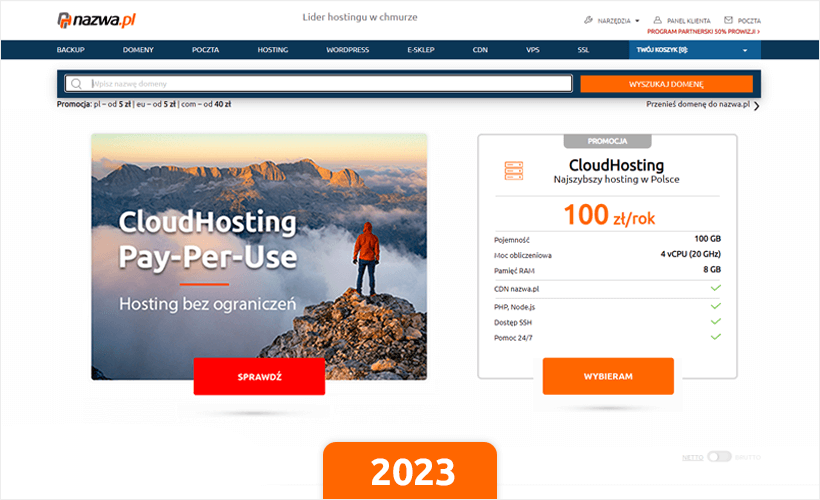Click the orange Wybieram button
Screen dimensions: 820x500
tap(608, 376)
